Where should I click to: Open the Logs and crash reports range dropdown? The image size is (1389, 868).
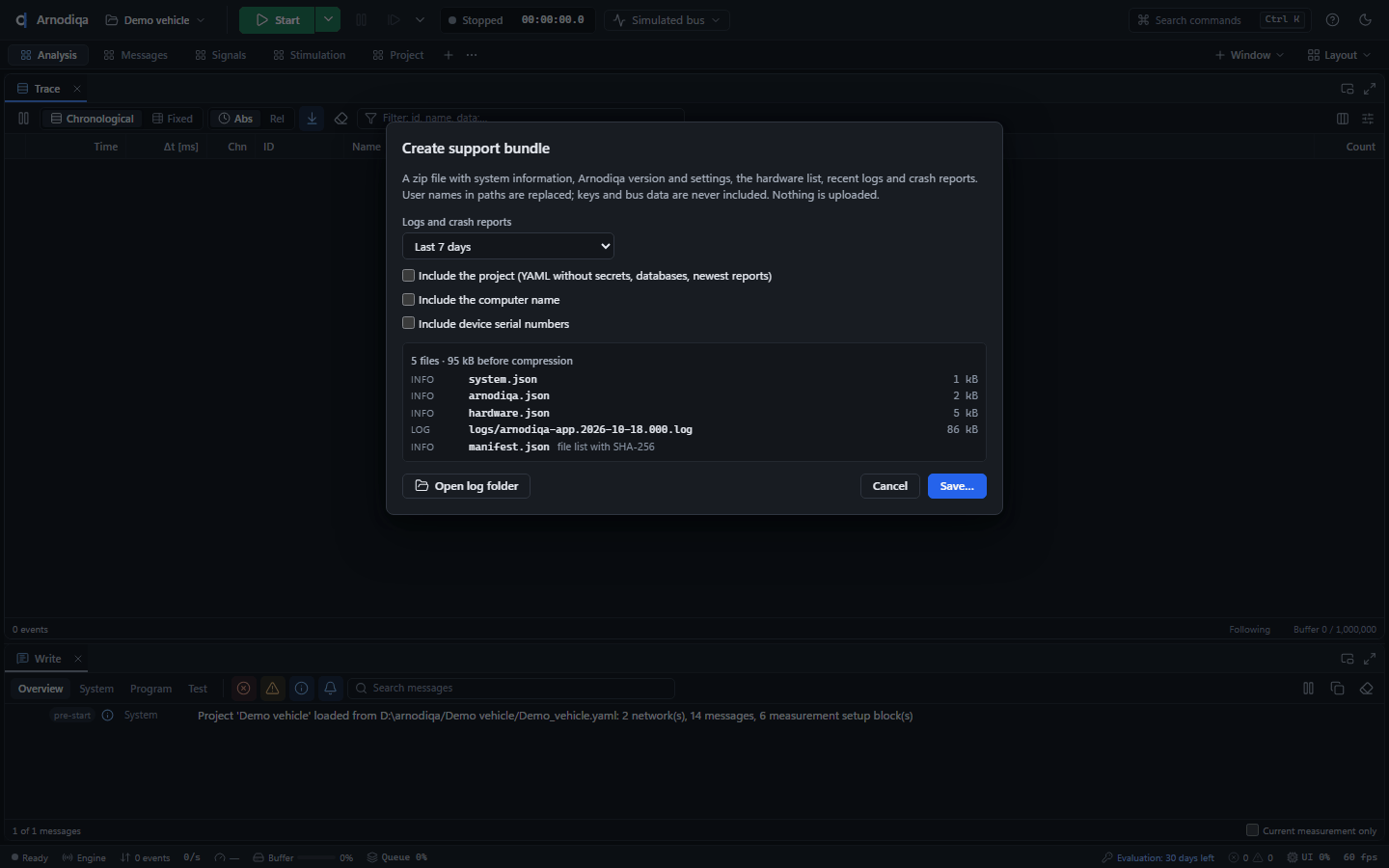pyautogui.click(x=508, y=247)
